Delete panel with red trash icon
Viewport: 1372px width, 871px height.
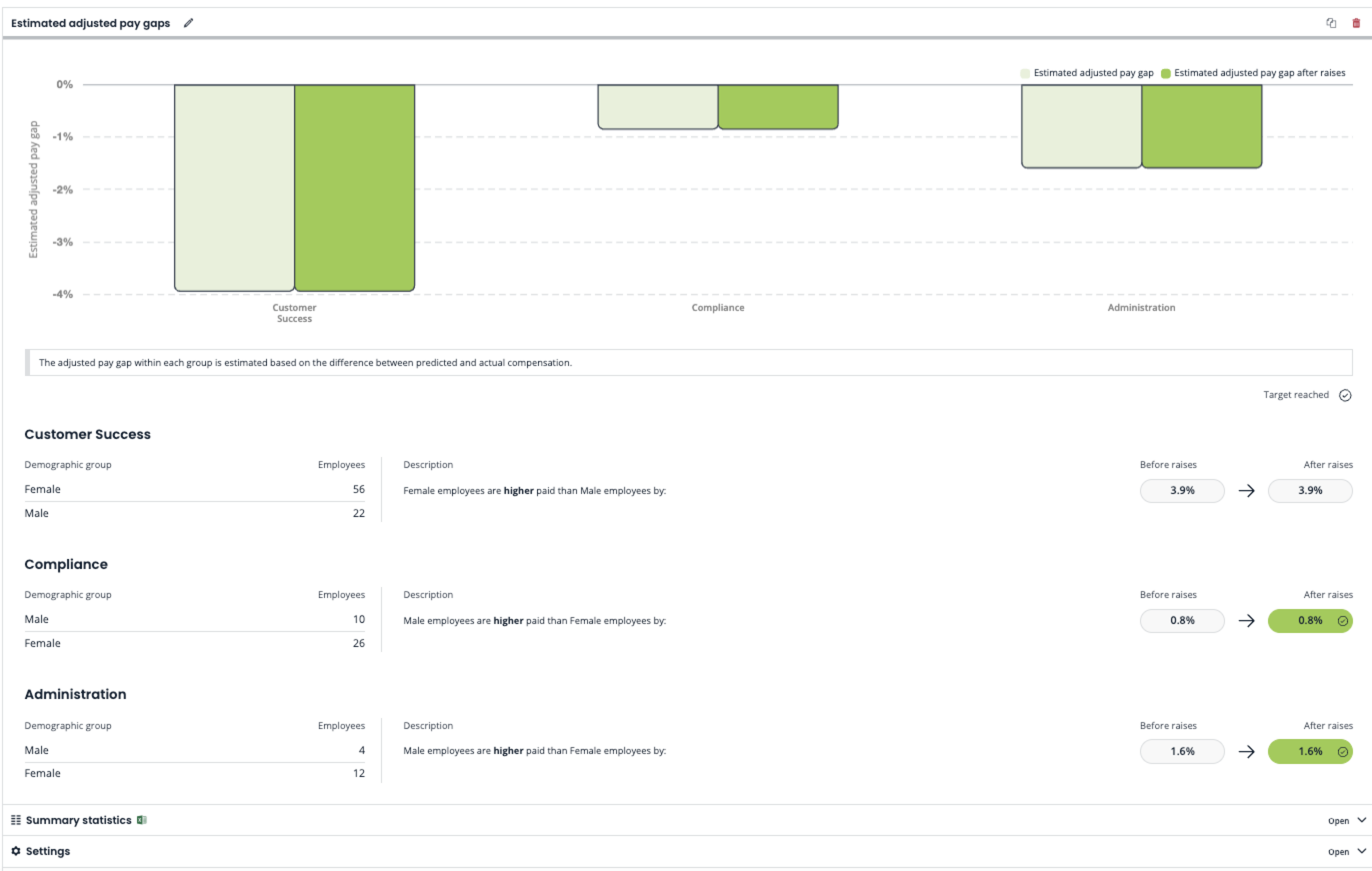pos(1356,23)
